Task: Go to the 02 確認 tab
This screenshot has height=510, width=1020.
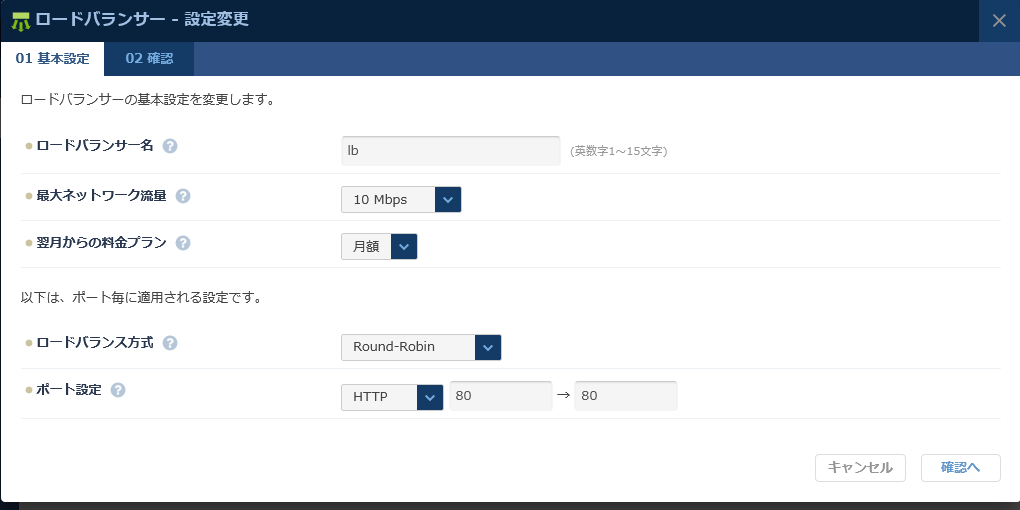Action: pyautogui.click(x=149, y=59)
